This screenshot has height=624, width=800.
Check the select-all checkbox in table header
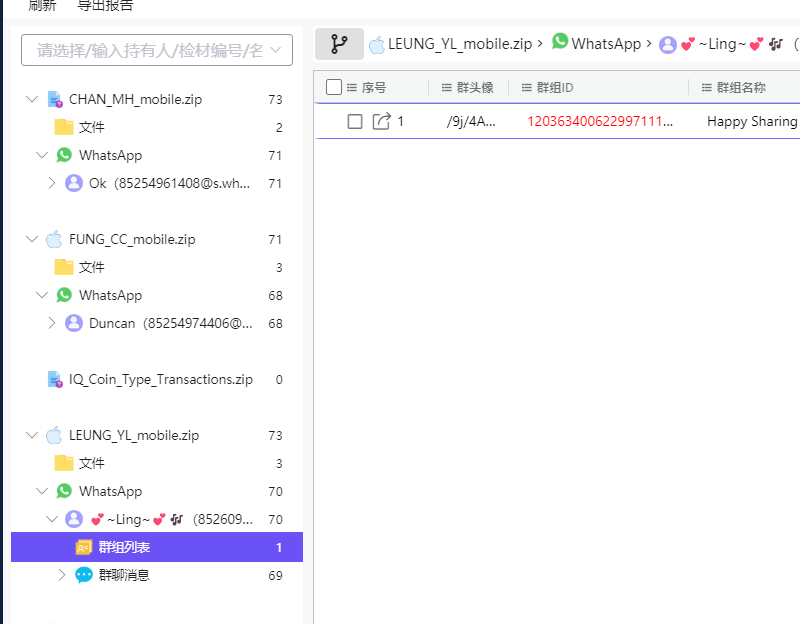[334, 87]
